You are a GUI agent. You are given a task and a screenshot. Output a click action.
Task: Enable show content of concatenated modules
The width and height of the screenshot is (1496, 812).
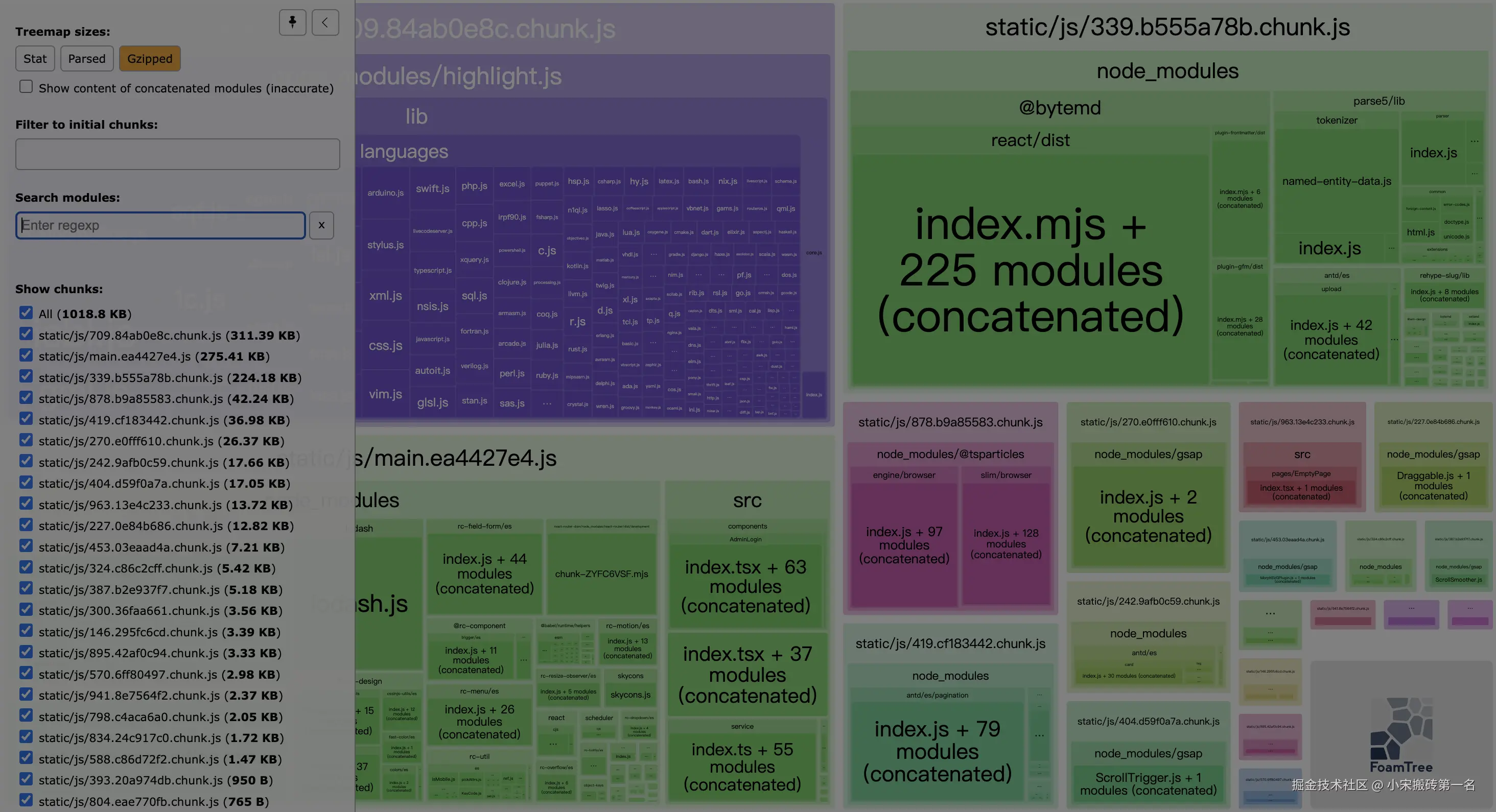(x=26, y=87)
